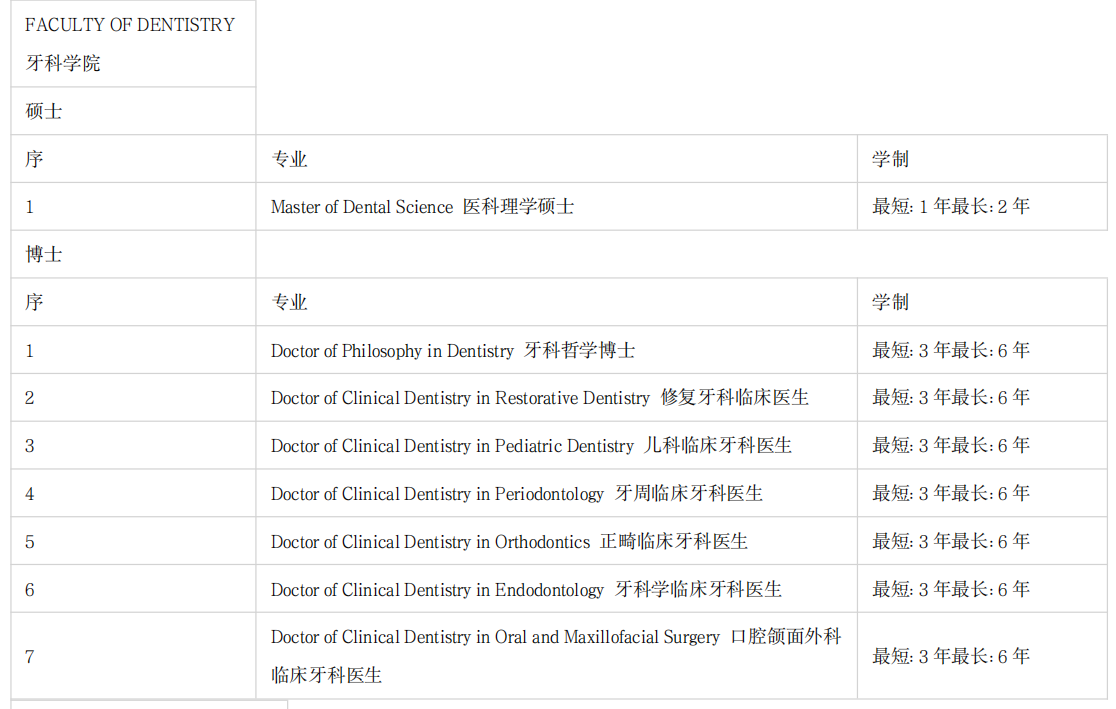Select Master of Dental Science program cell
Image resolution: width=1116 pixels, height=709 pixels.
pos(422,207)
